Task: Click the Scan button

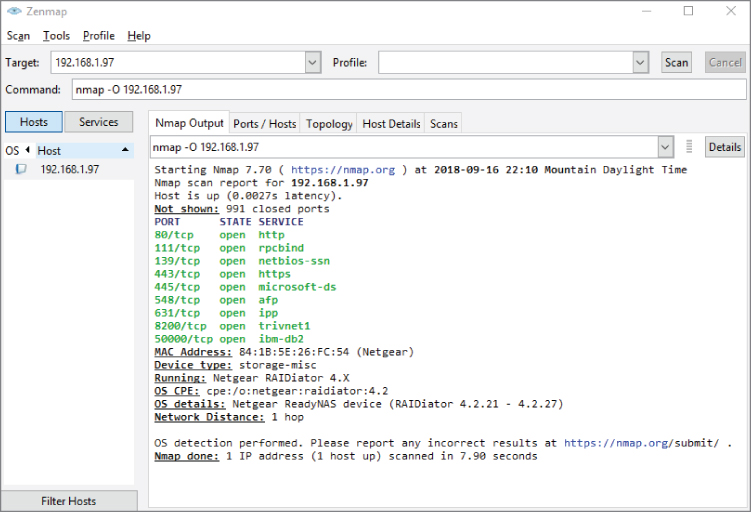Action: click(x=676, y=62)
